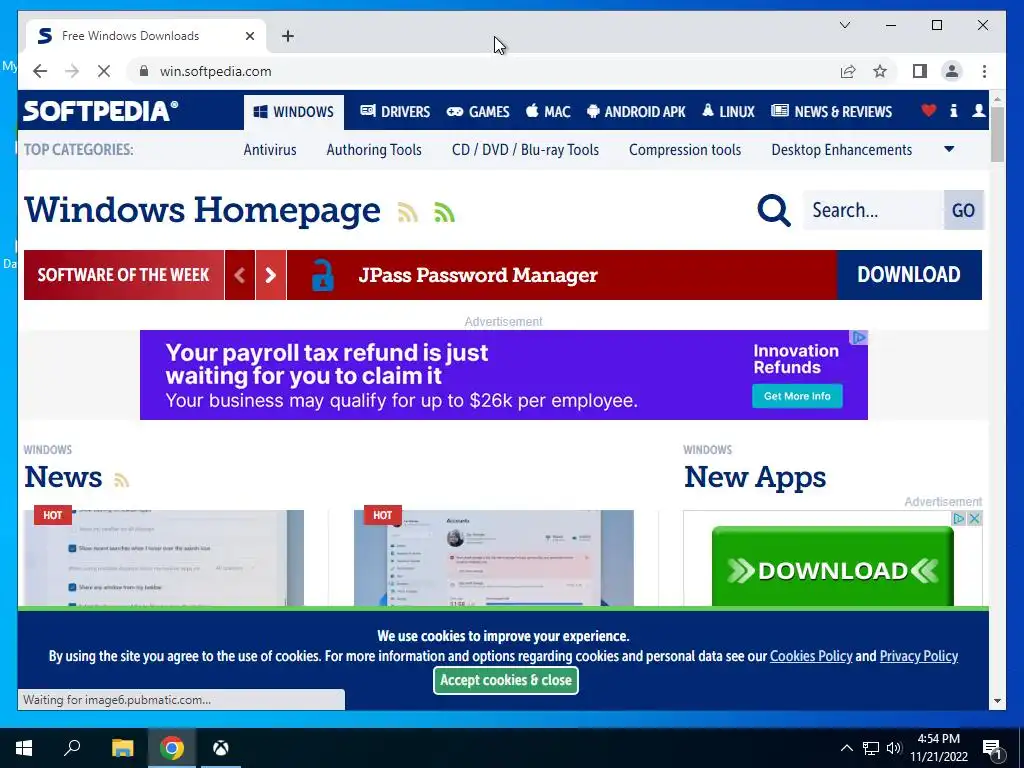Open the Games section

click(478, 112)
